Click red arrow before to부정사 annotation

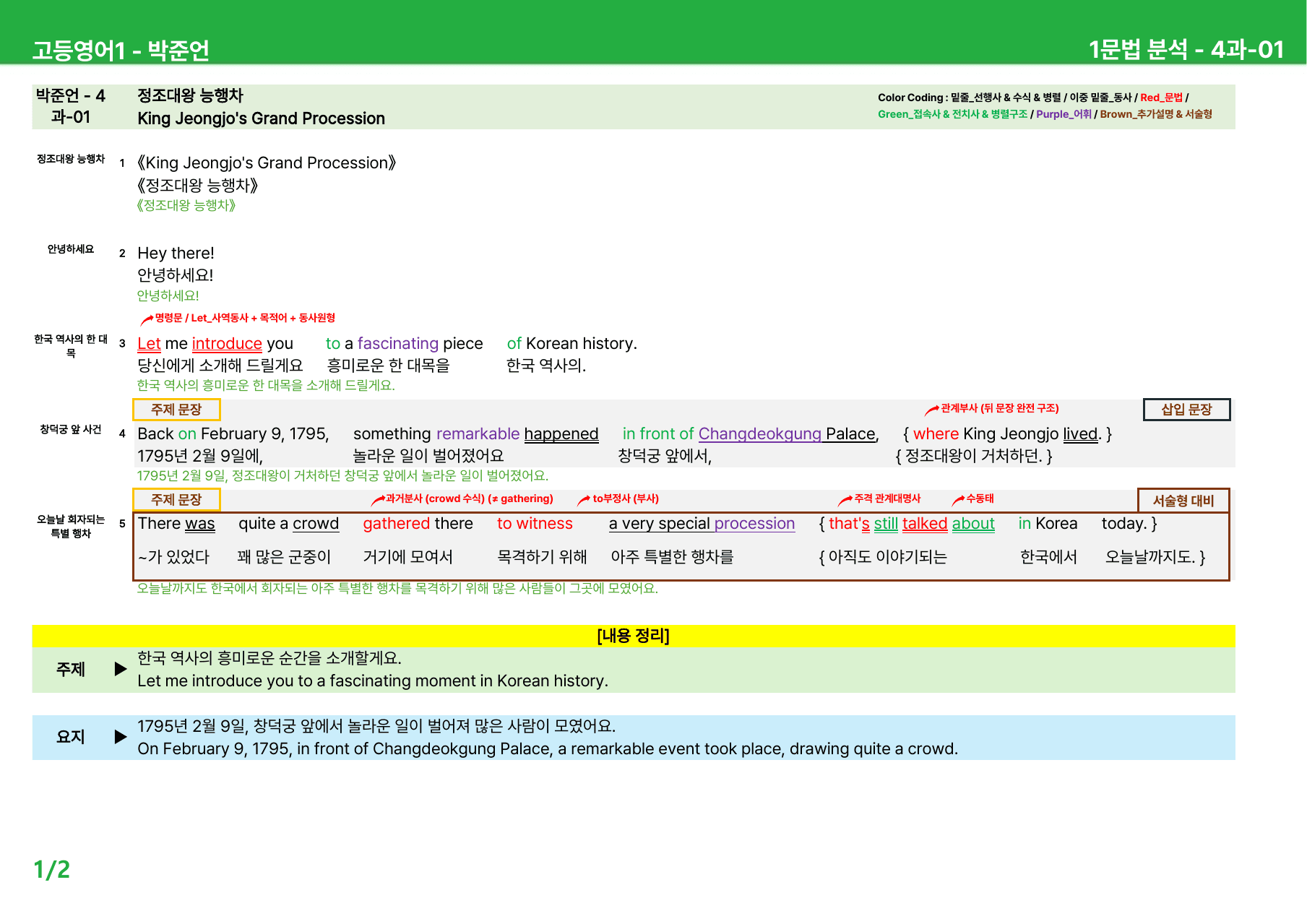584,500
